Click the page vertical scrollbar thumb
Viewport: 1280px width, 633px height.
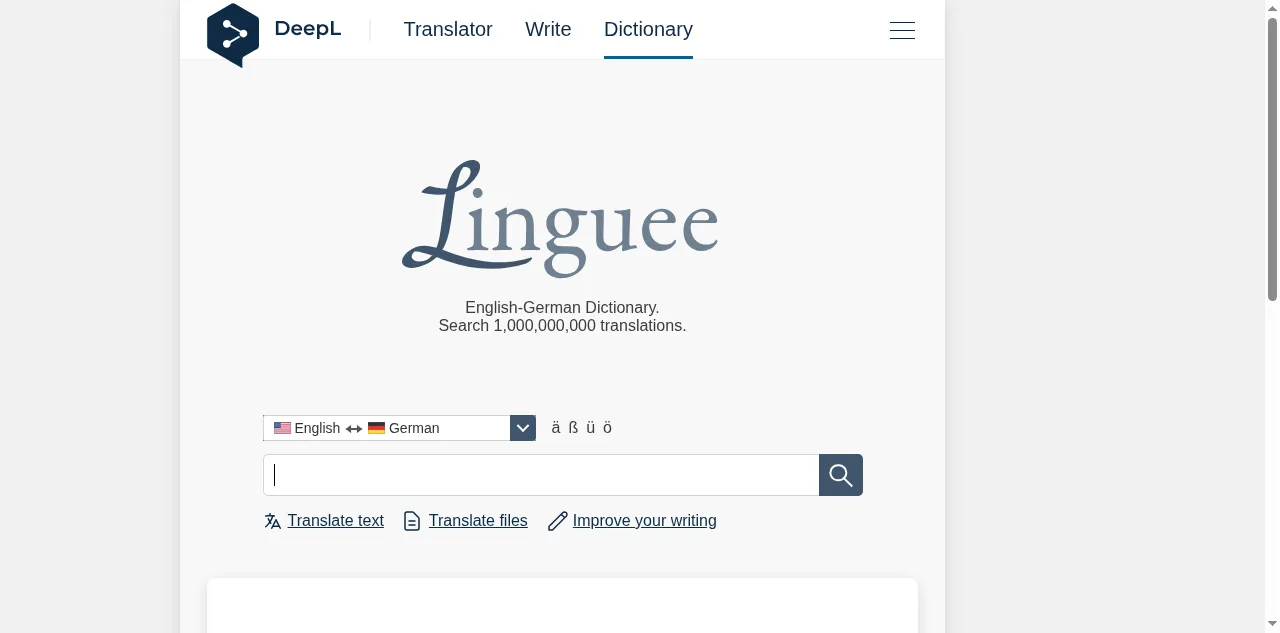[1272, 159]
